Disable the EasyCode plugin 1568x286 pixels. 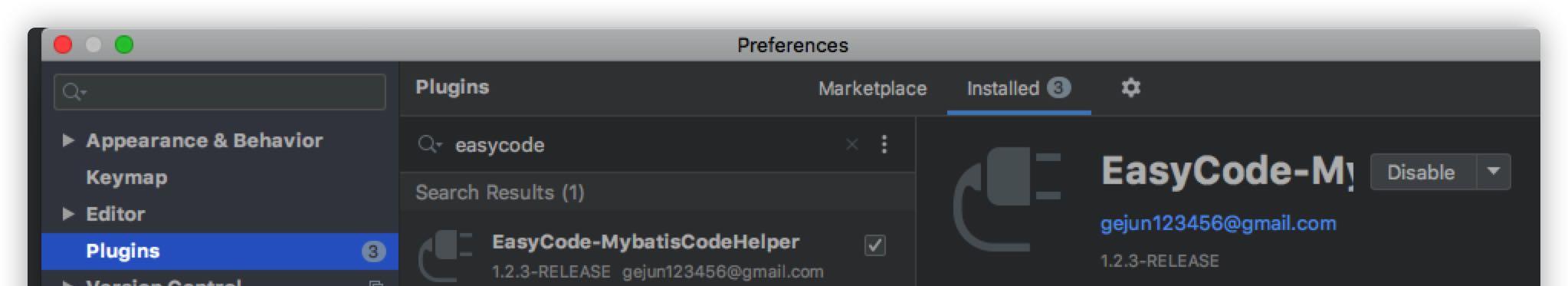(x=1422, y=172)
